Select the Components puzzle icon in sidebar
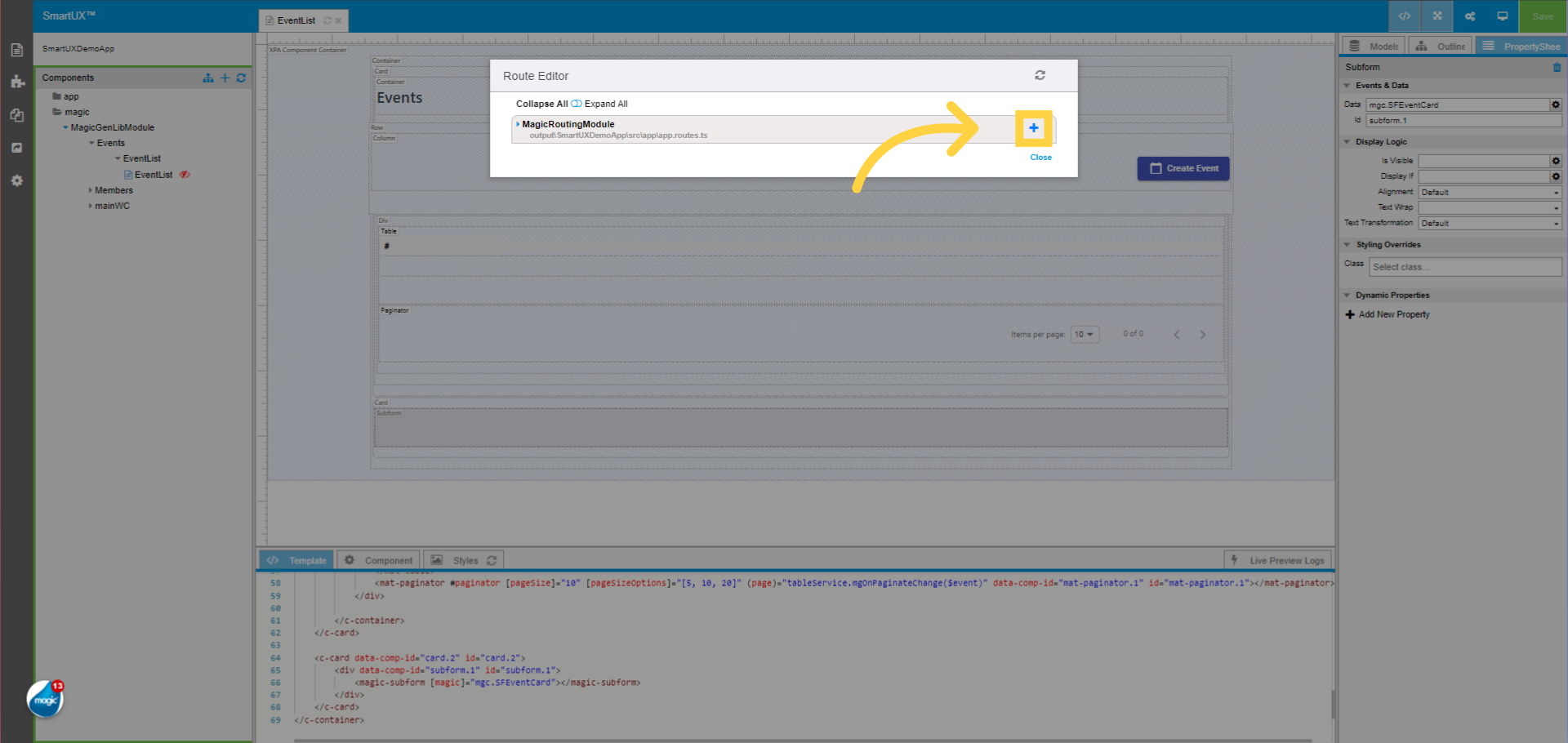The image size is (1568, 743). point(16,82)
